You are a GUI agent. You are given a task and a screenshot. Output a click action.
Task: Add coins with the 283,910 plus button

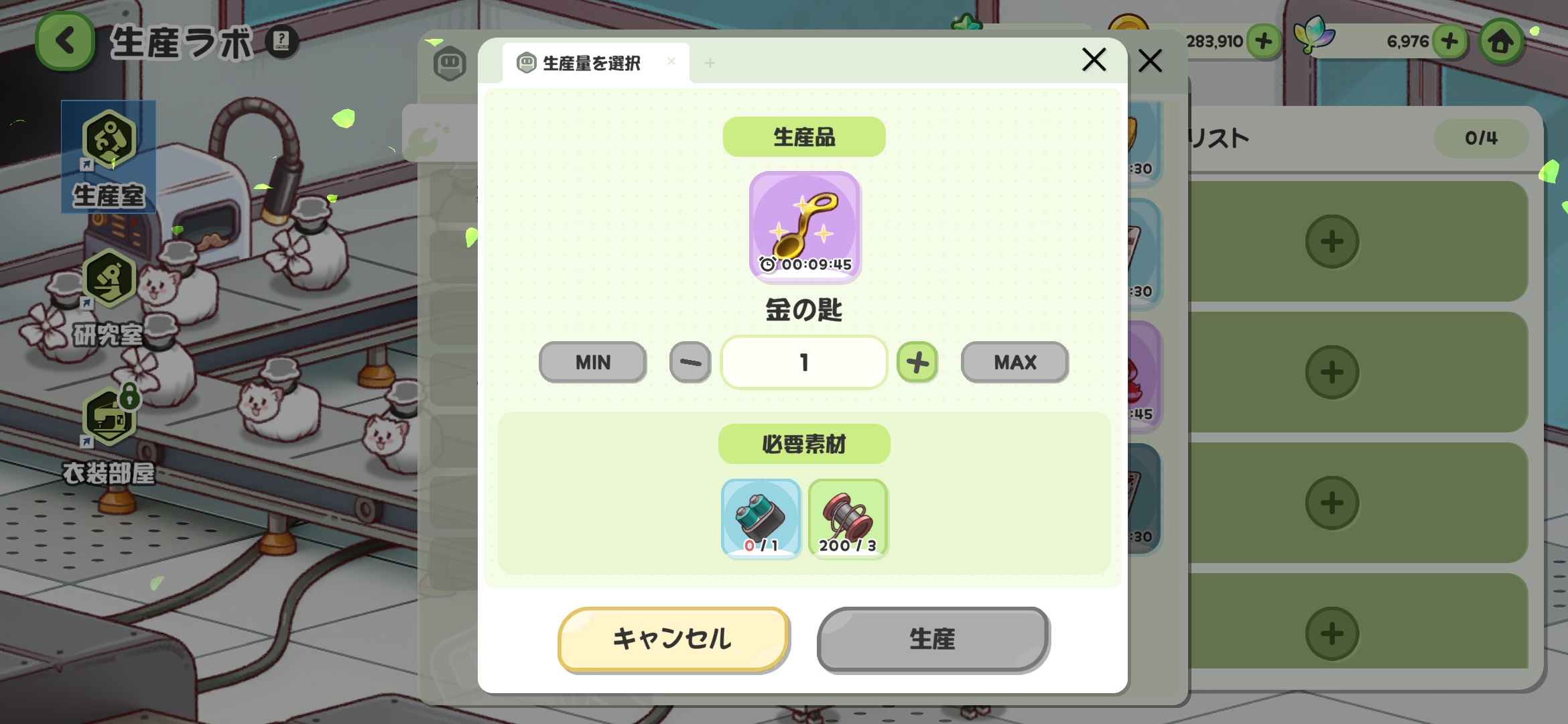pos(1264,42)
